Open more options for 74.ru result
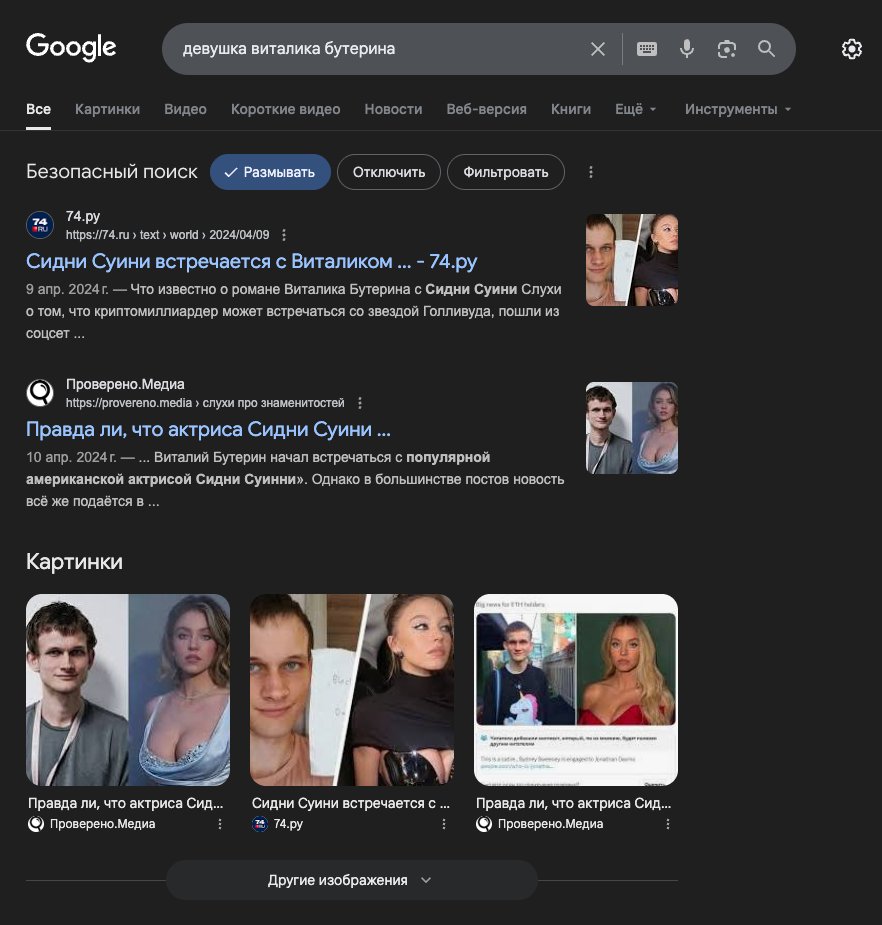Image resolution: width=882 pixels, height=925 pixels. click(x=284, y=235)
